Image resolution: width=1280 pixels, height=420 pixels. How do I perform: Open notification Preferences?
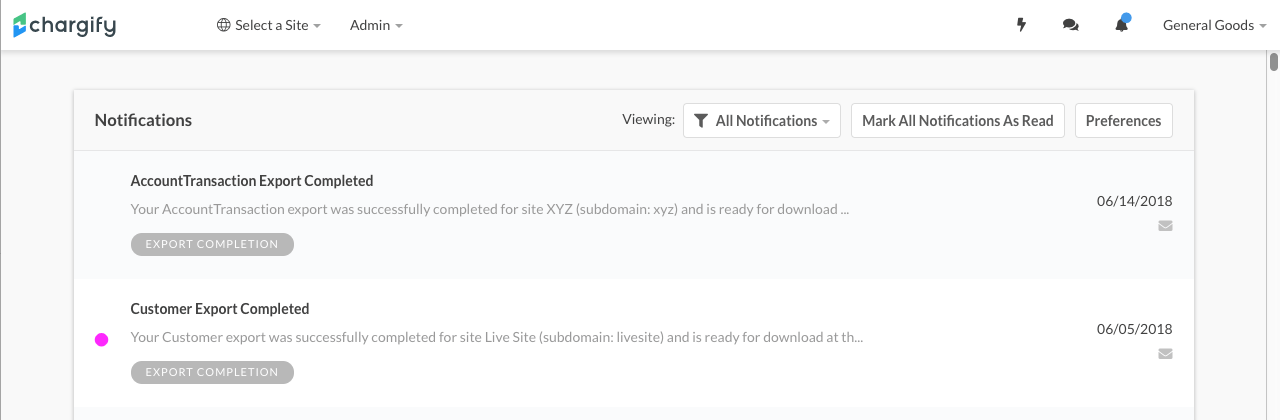(1123, 121)
